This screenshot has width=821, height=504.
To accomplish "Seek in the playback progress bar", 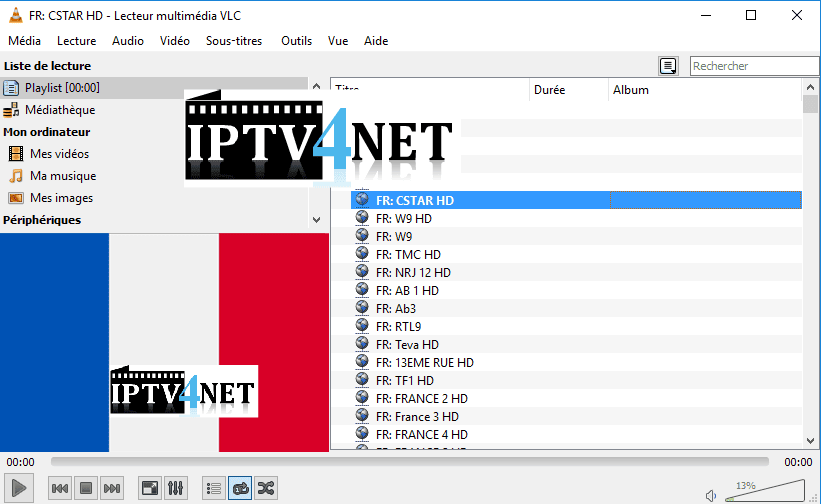I will point(409,462).
